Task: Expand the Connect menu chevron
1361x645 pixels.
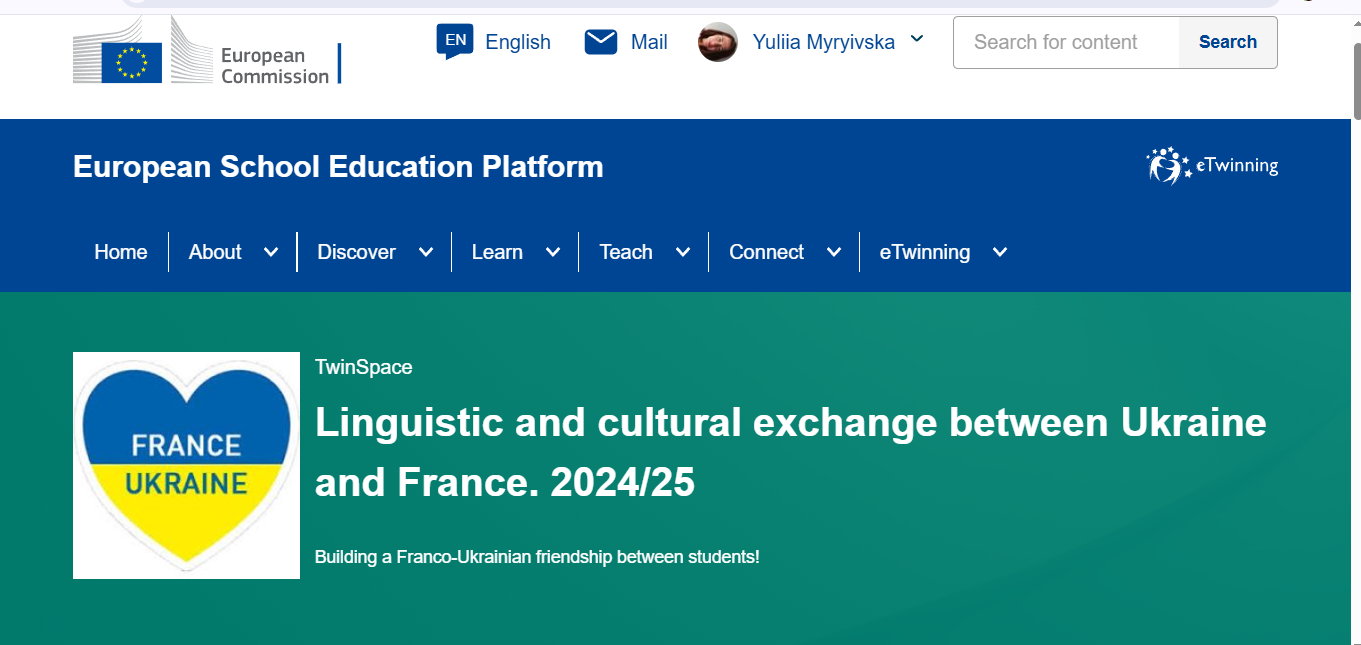Action: coord(834,252)
